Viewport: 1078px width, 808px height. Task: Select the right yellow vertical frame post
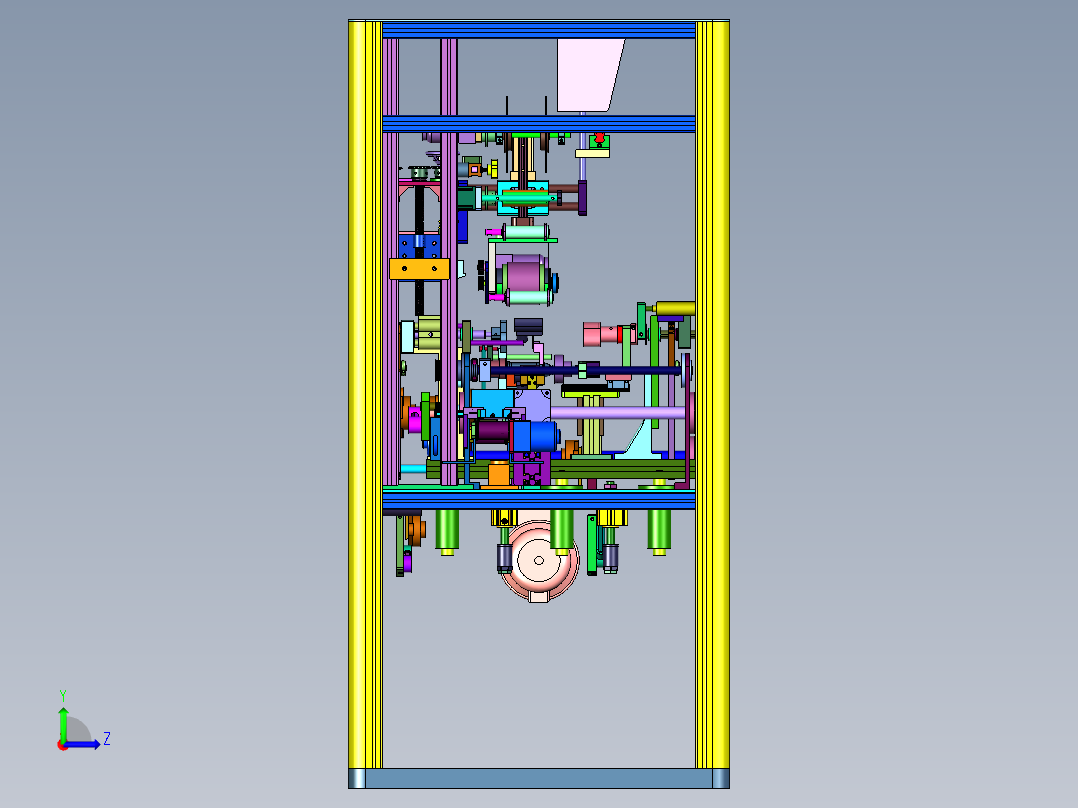pyautogui.click(x=712, y=394)
